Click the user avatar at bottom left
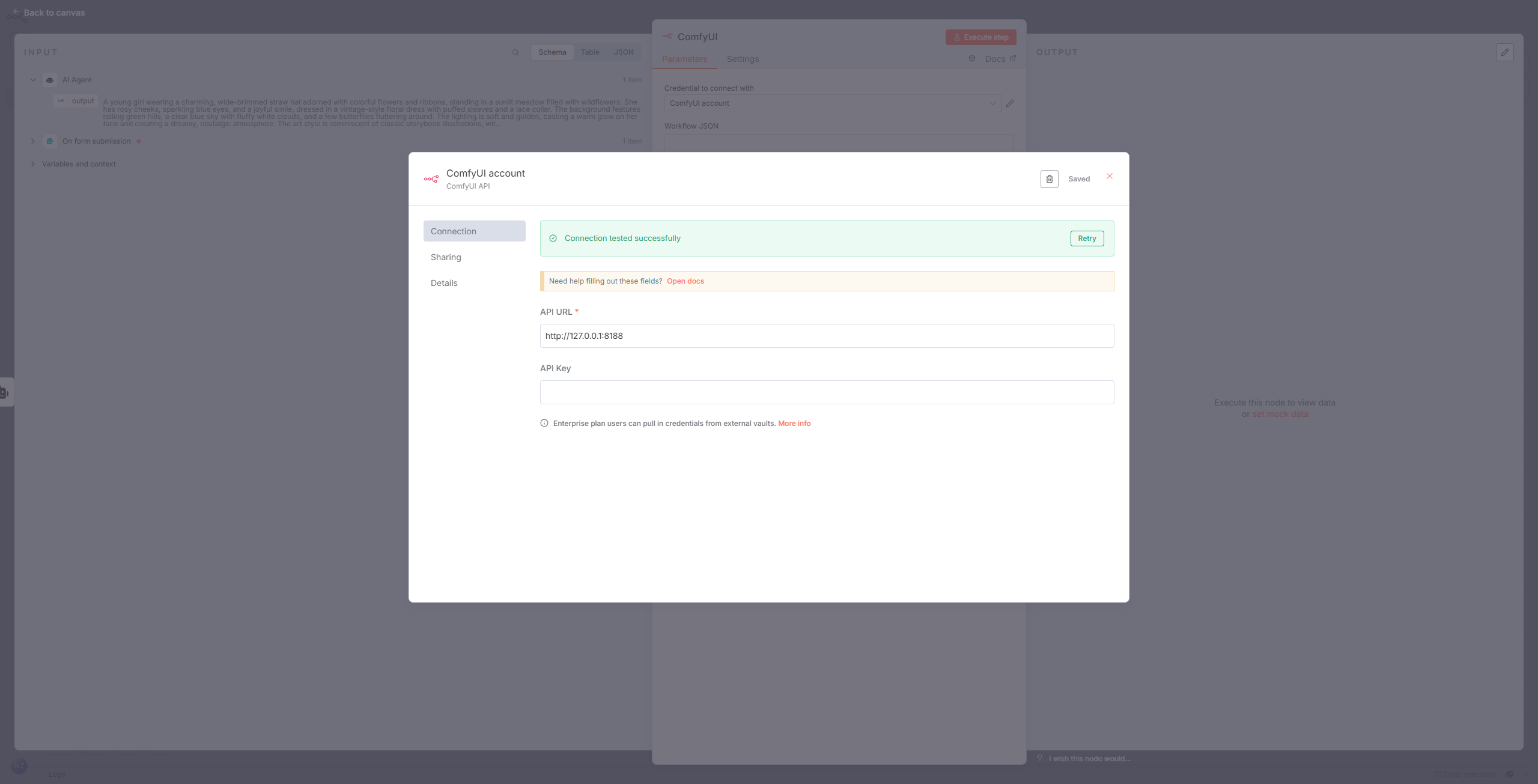The height and width of the screenshot is (784, 1538). click(19, 766)
